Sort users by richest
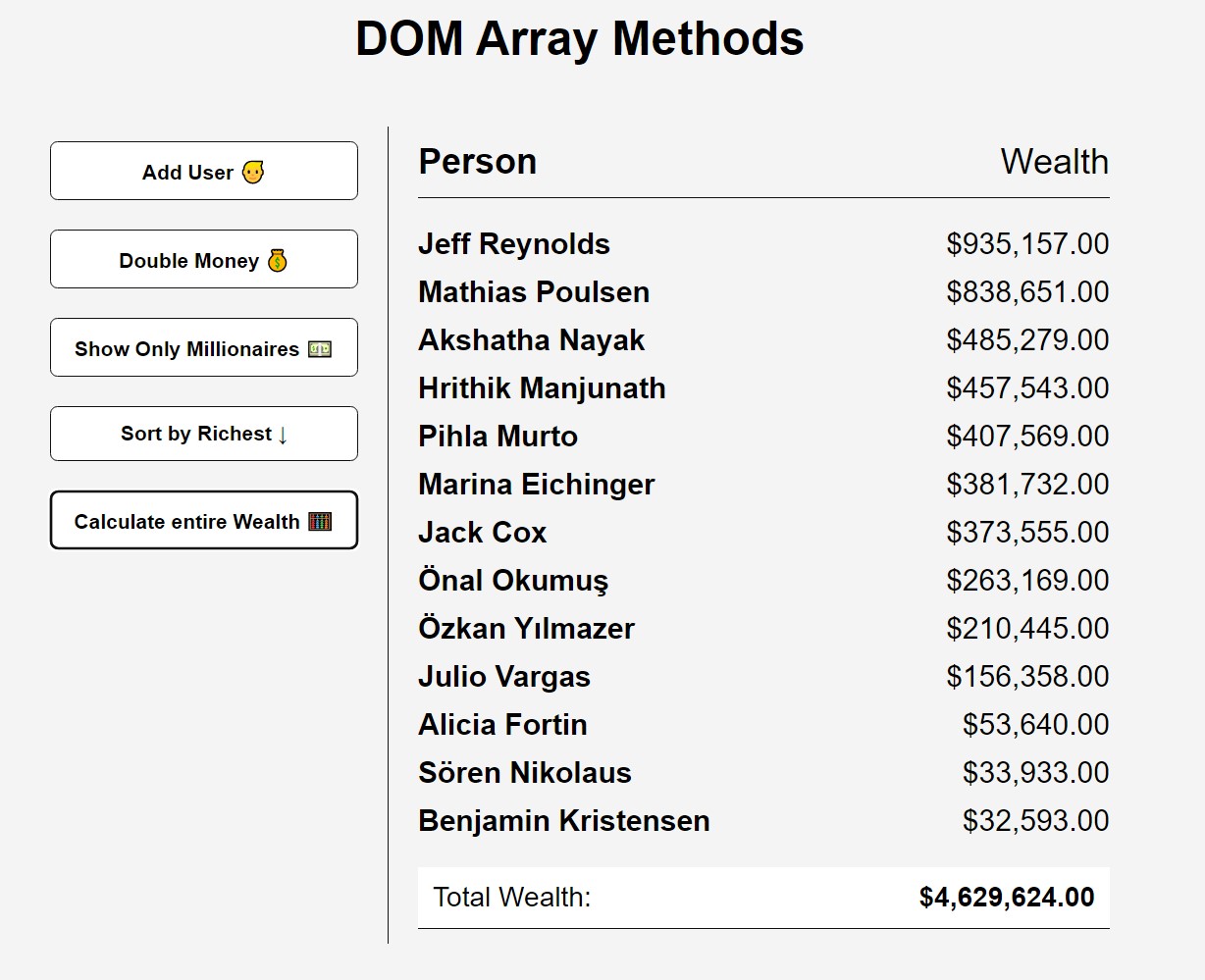Screen dimensions: 1205x980 click(204, 434)
